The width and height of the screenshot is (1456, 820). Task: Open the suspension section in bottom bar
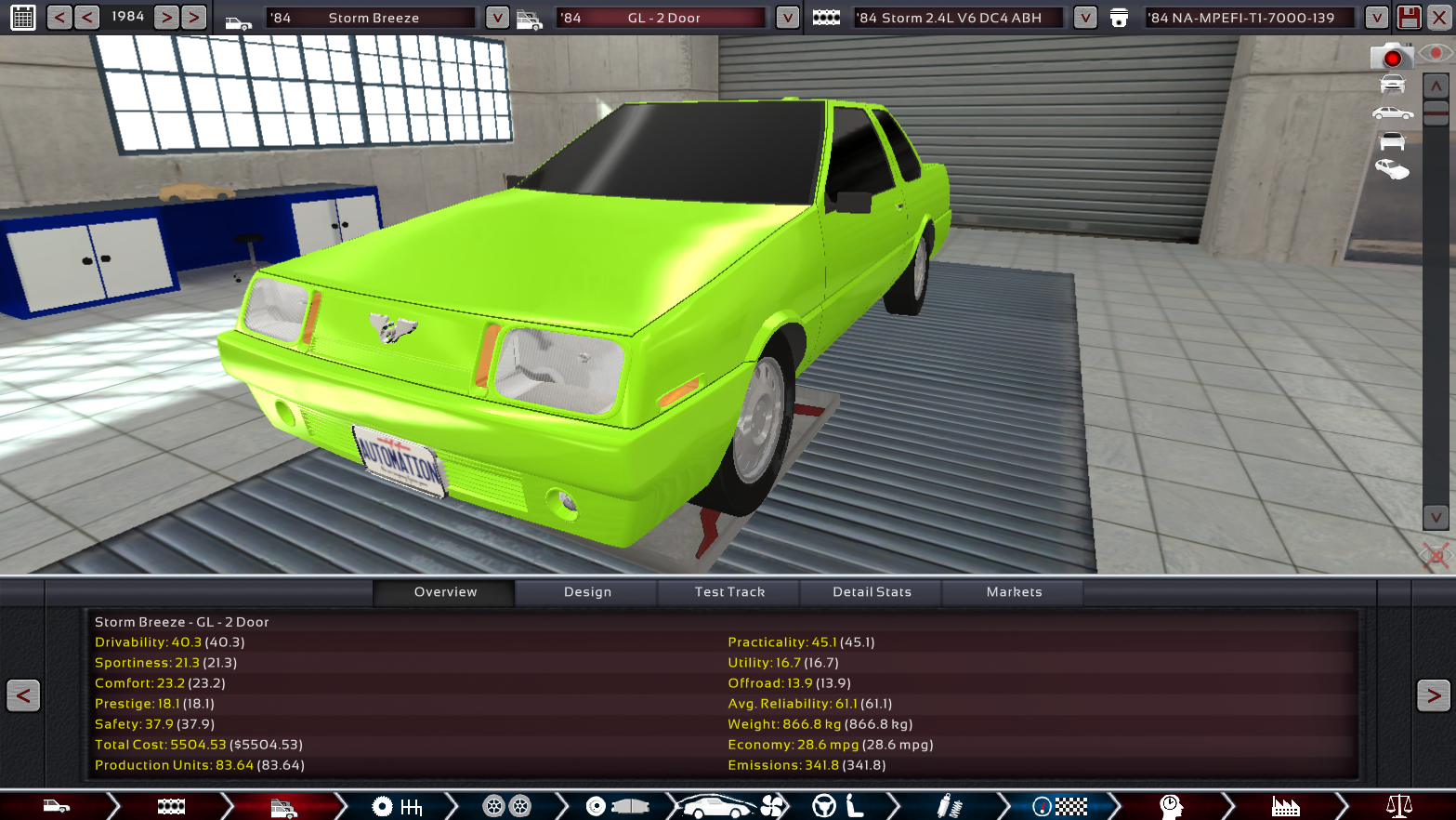[x=949, y=806]
